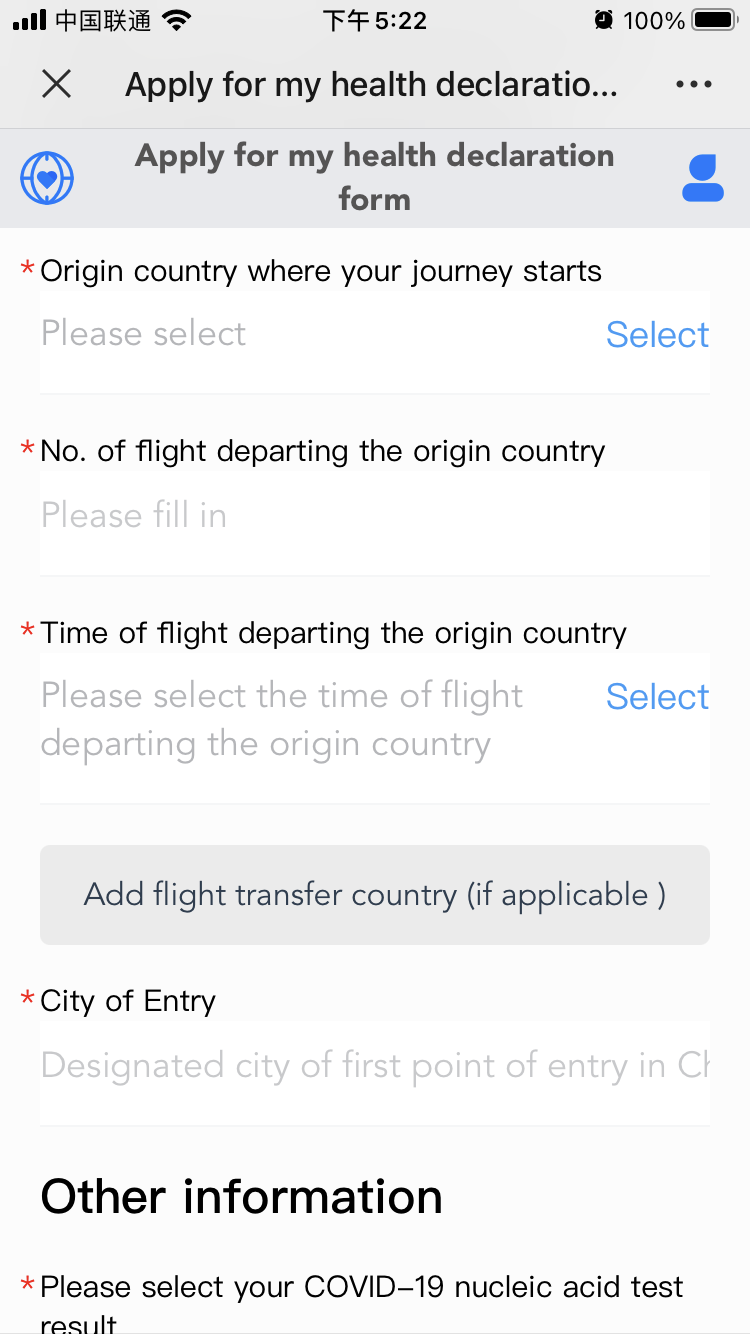This screenshot has width=750, height=1334.
Task: Enter flight number in 'Please fill in' field
Action: pyautogui.click(x=374, y=516)
